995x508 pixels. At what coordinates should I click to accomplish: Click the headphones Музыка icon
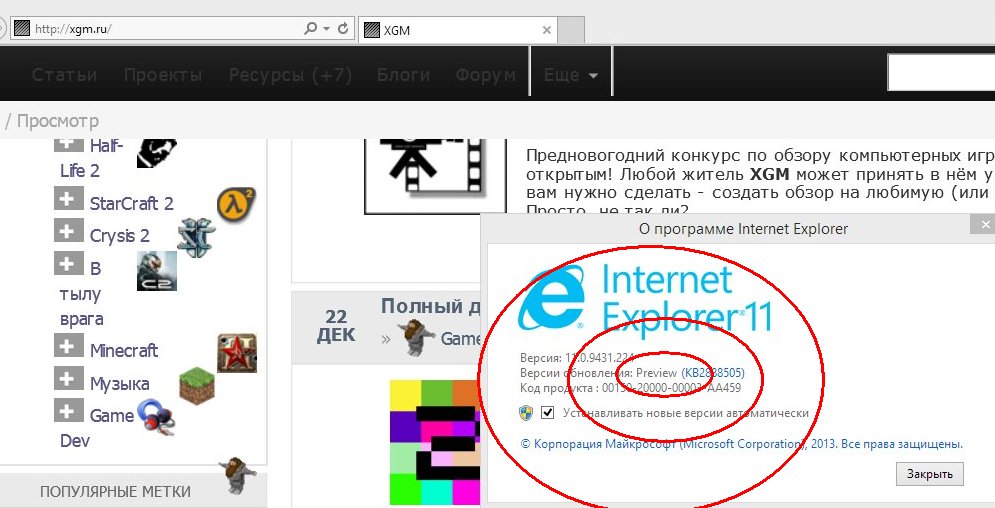point(156,417)
